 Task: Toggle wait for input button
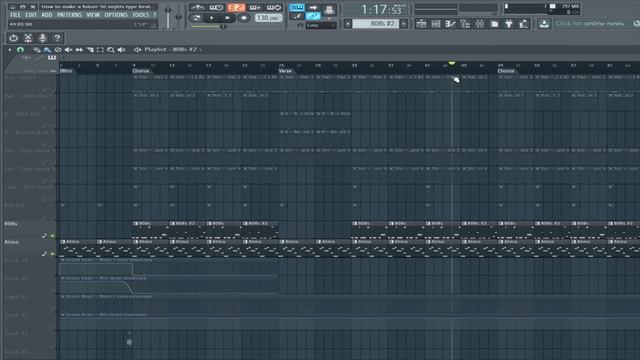tap(216, 7)
